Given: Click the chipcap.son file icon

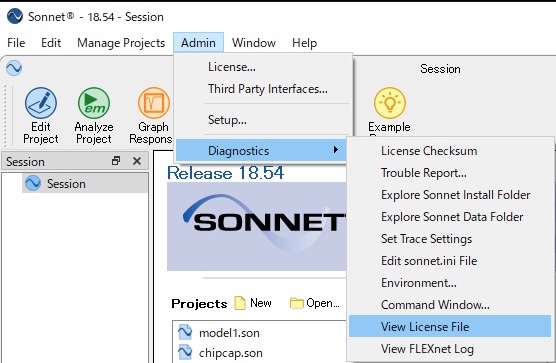Looking at the screenshot, I should (x=185, y=352).
